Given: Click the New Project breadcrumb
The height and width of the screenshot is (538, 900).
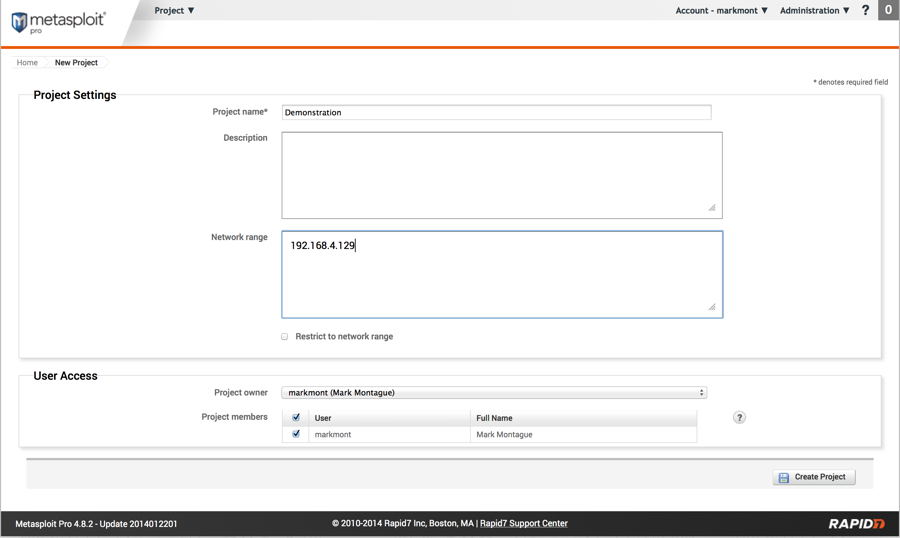Looking at the screenshot, I should point(76,63).
